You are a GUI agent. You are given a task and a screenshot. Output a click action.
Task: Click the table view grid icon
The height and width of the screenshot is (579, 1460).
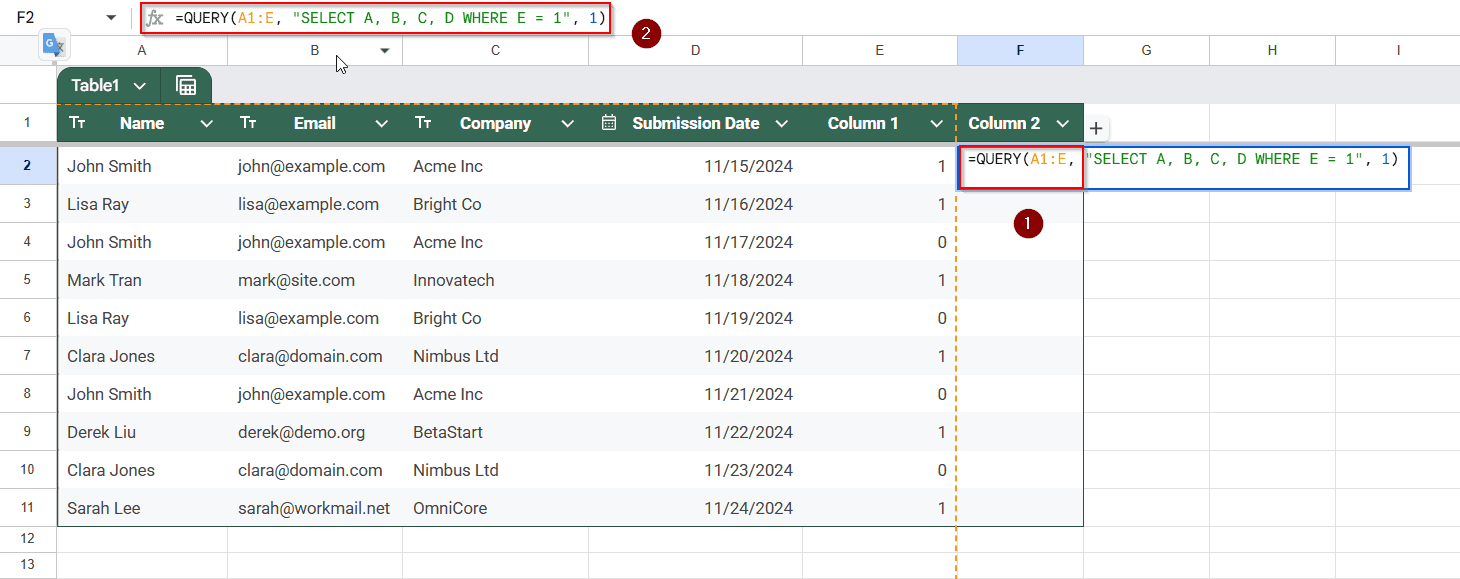pyautogui.click(x=186, y=86)
